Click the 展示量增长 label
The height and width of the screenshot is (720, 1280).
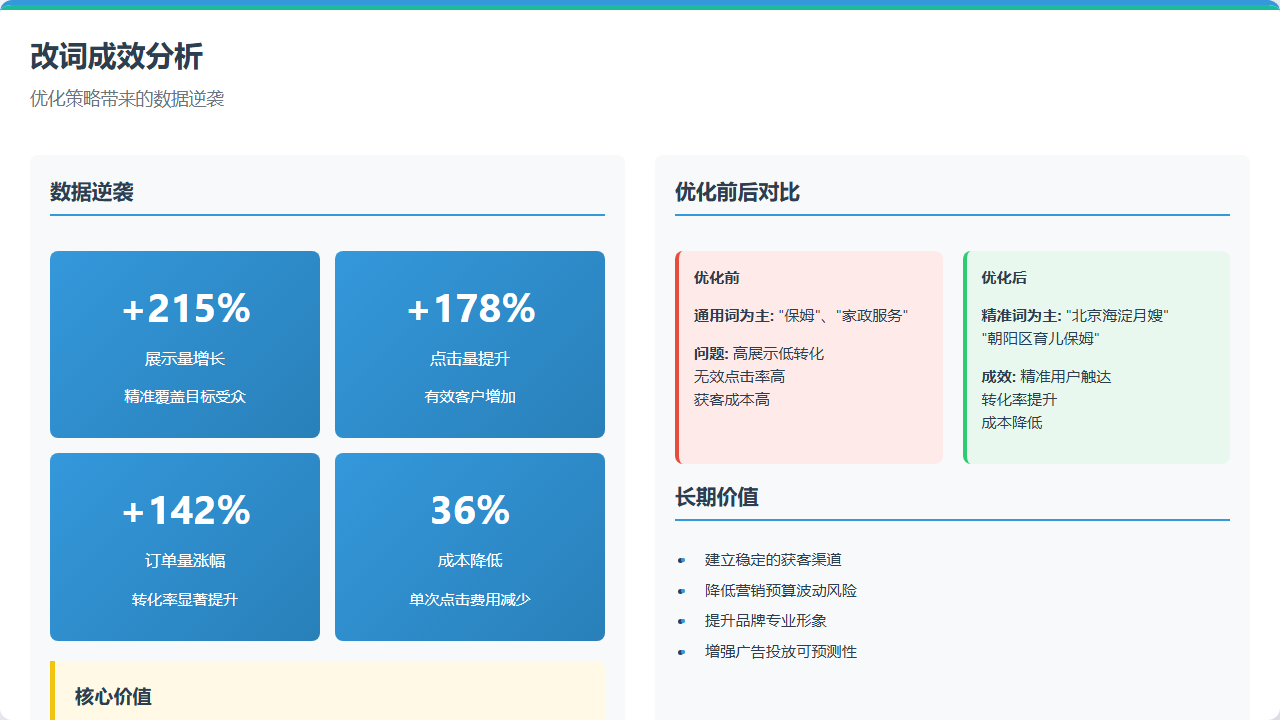point(185,359)
